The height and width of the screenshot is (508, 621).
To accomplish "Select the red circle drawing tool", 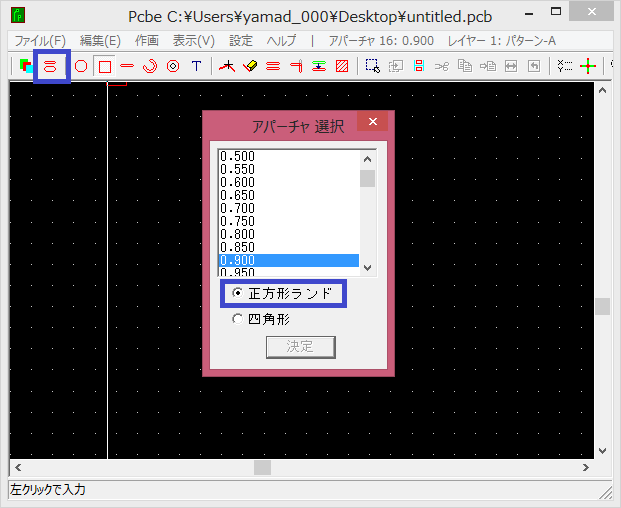I will pos(81,67).
